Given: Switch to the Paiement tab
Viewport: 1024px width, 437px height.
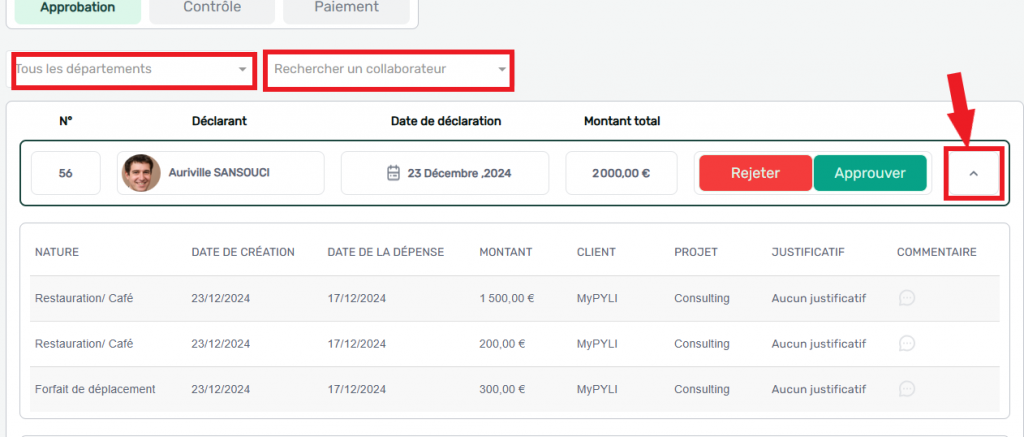Looking at the screenshot, I should point(346,8).
